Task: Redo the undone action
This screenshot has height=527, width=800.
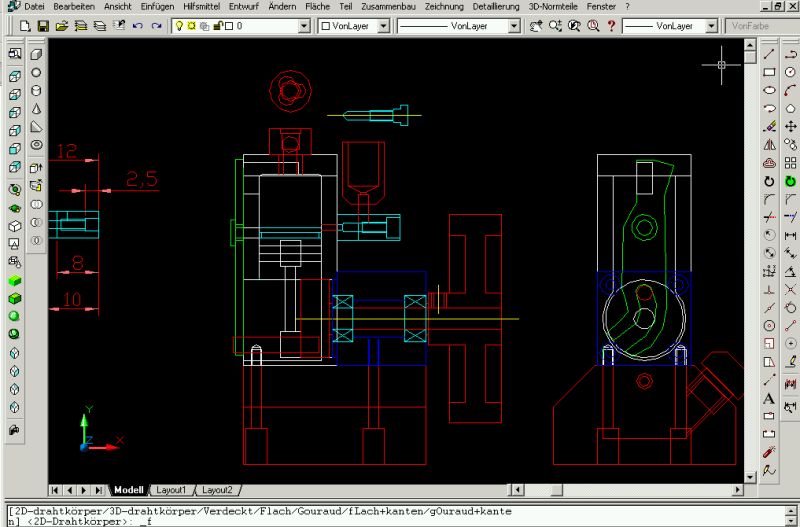Action: [156, 26]
